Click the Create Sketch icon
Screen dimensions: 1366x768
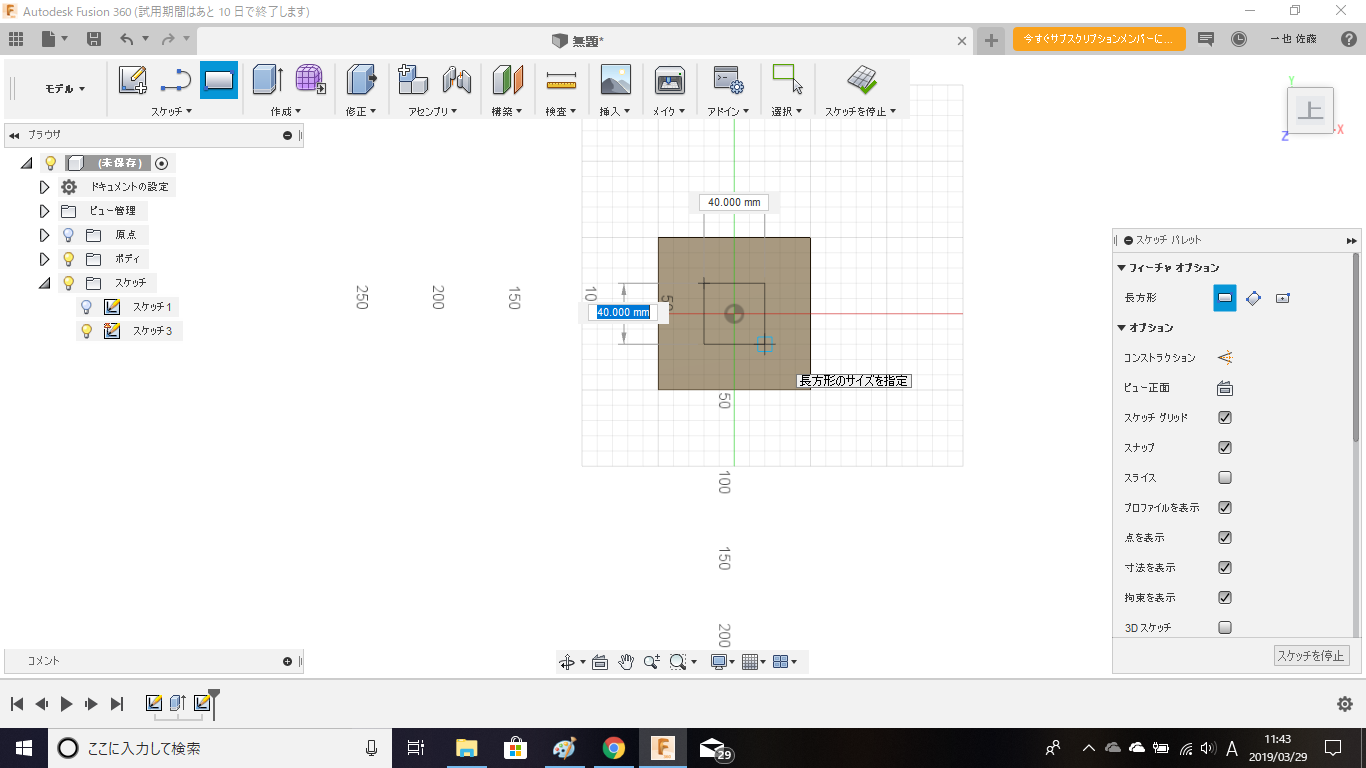(133, 79)
